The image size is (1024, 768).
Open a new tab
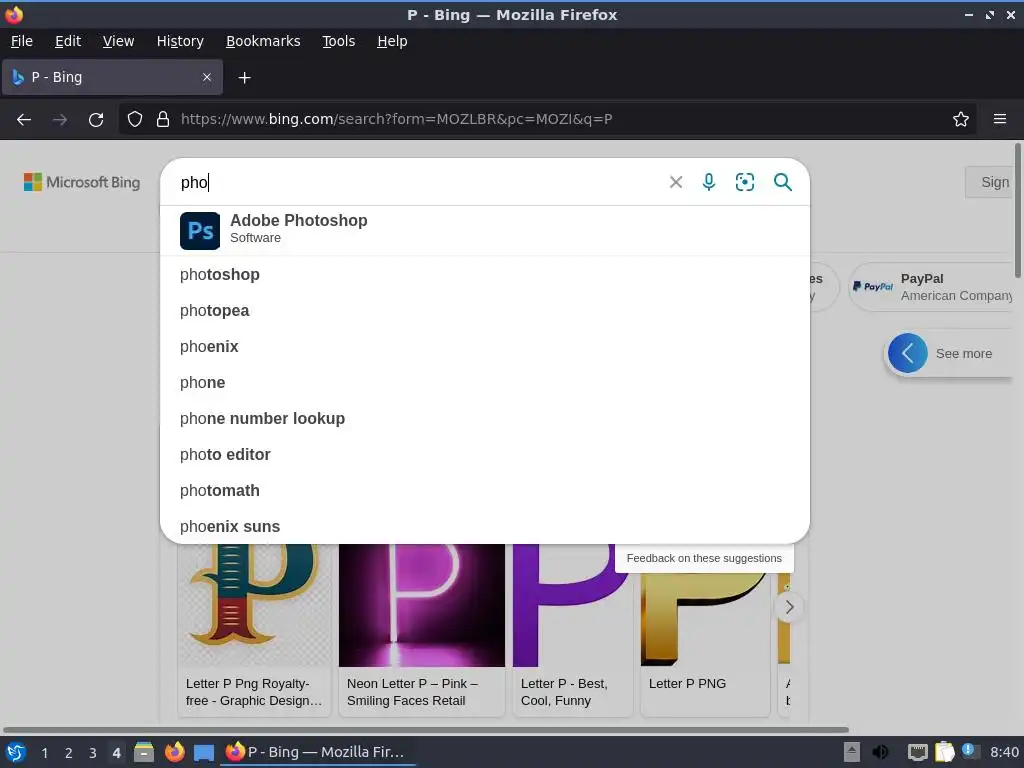tap(244, 78)
